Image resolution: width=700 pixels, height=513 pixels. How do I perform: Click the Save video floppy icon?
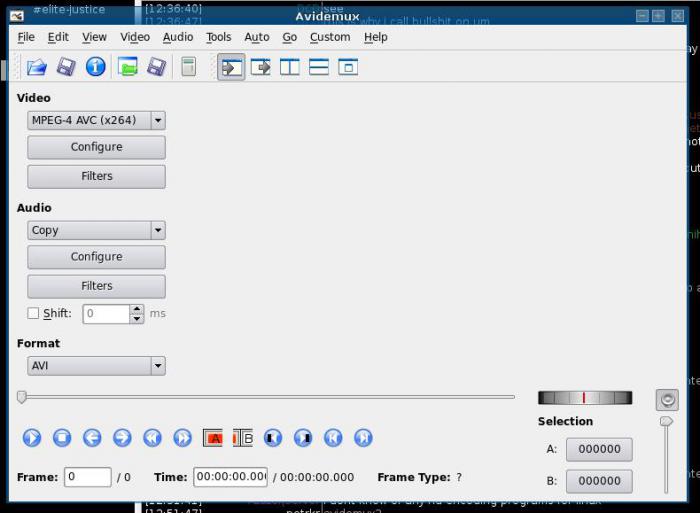click(66, 67)
